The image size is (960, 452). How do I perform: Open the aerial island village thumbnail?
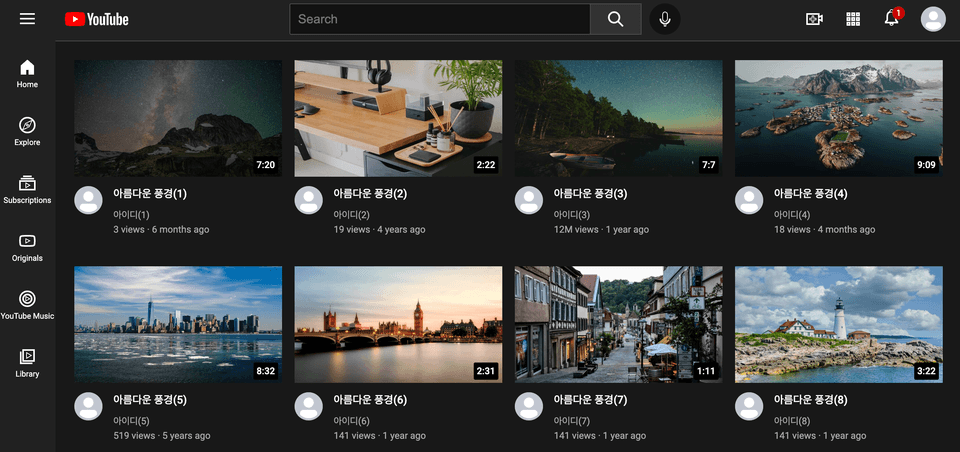[839, 118]
